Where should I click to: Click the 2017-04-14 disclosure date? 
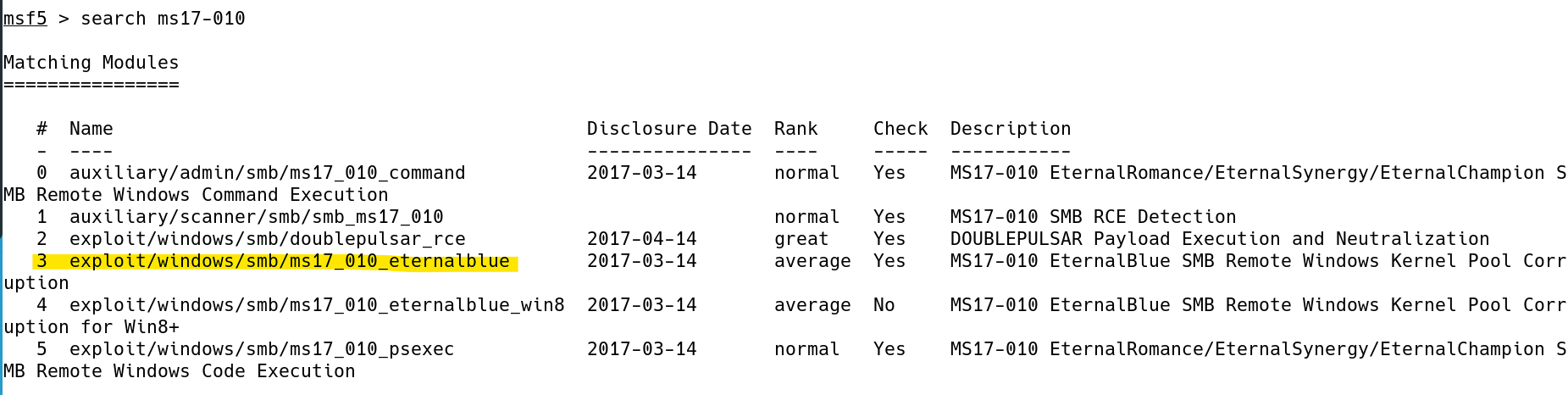pyautogui.click(x=642, y=239)
